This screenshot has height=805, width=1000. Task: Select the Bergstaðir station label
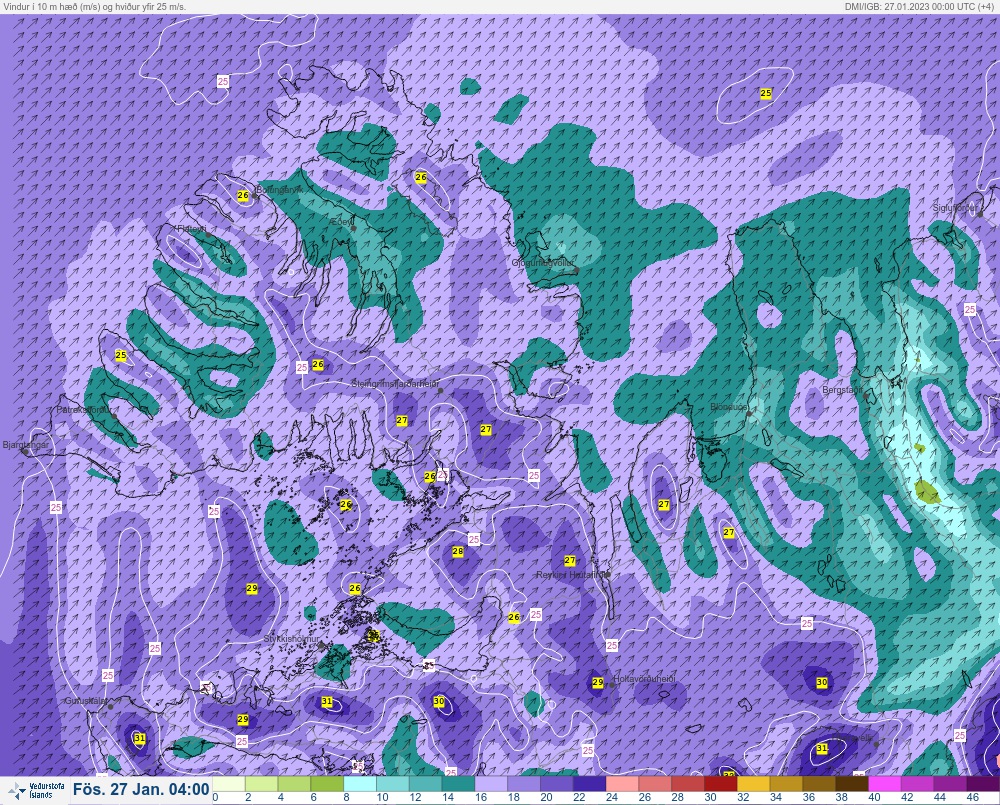tap(842, 390)
